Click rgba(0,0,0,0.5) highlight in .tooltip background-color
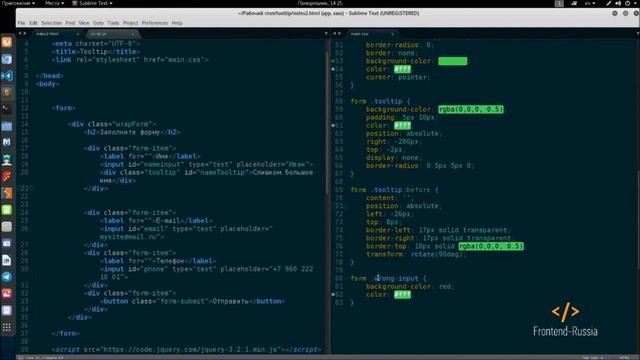 [x=471, y=109]
